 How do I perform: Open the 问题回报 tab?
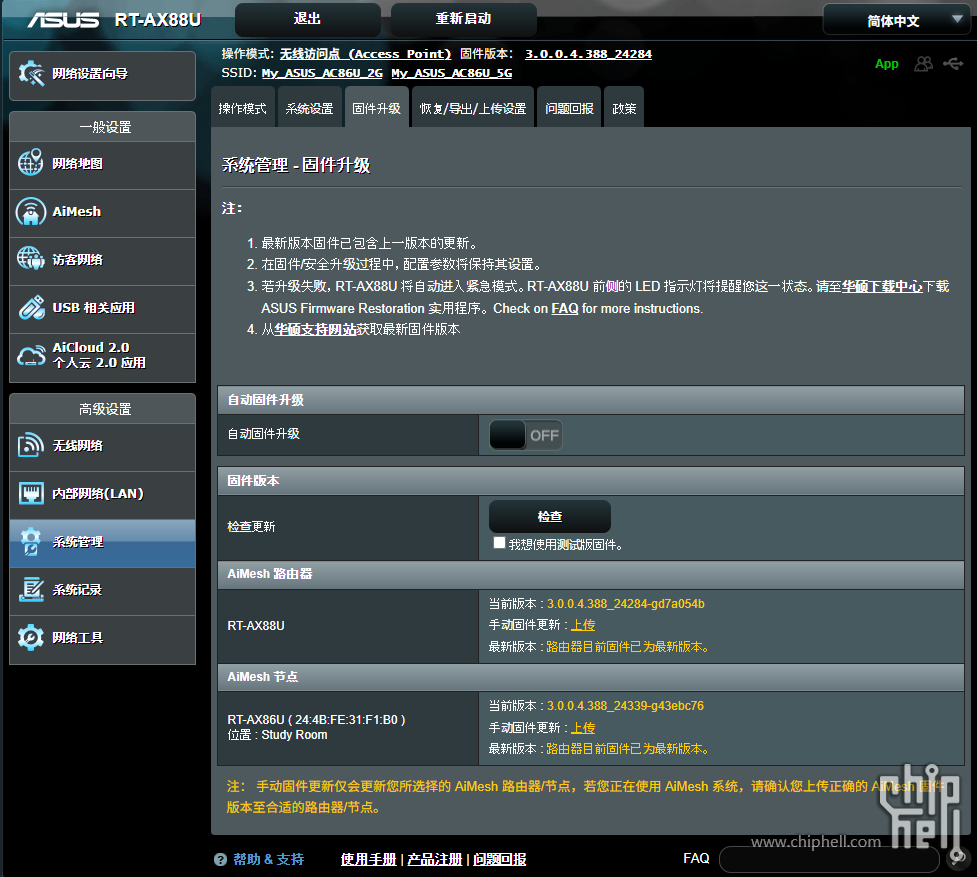569,108
